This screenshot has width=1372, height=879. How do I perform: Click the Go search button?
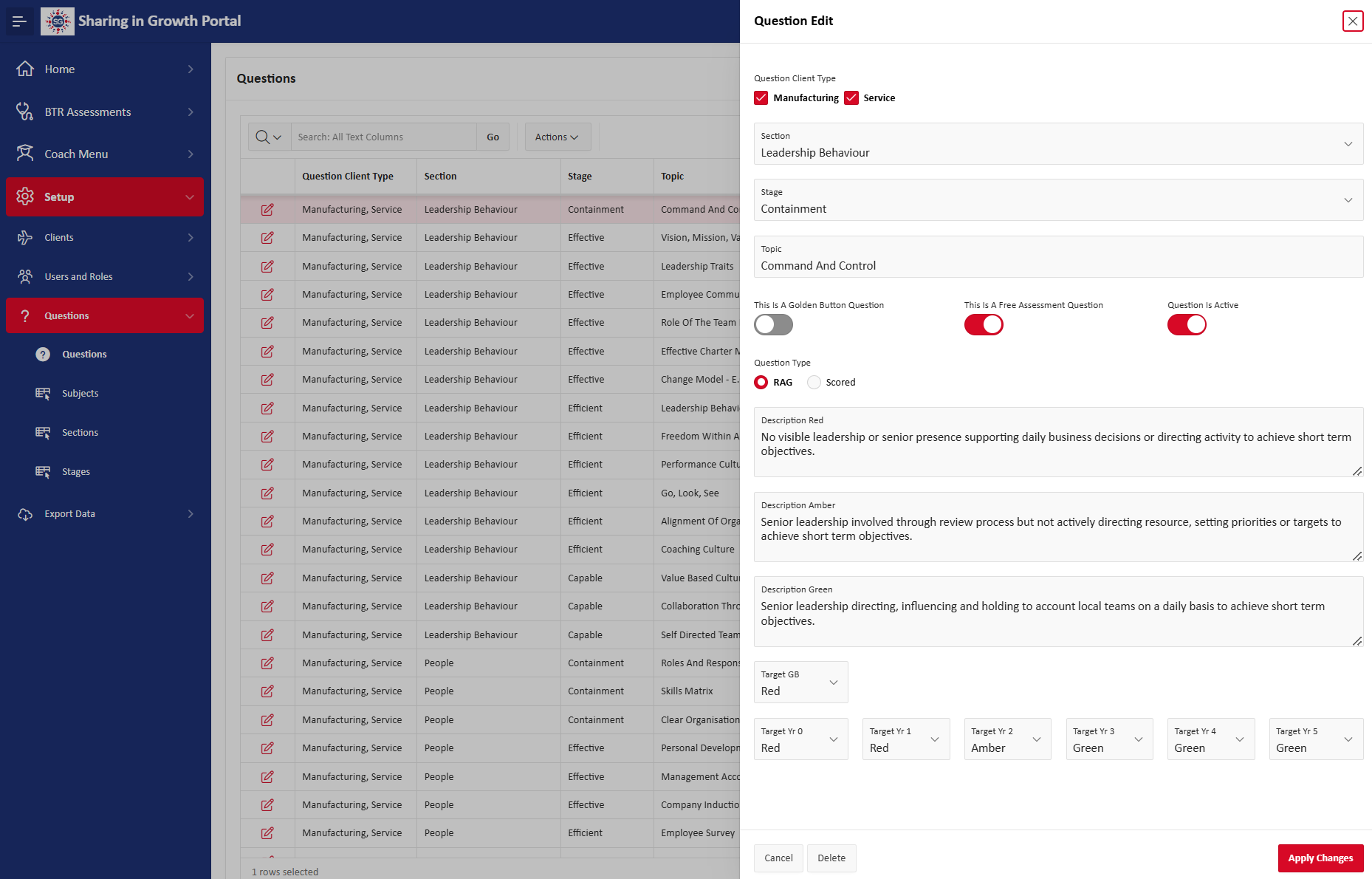point(493,137)
